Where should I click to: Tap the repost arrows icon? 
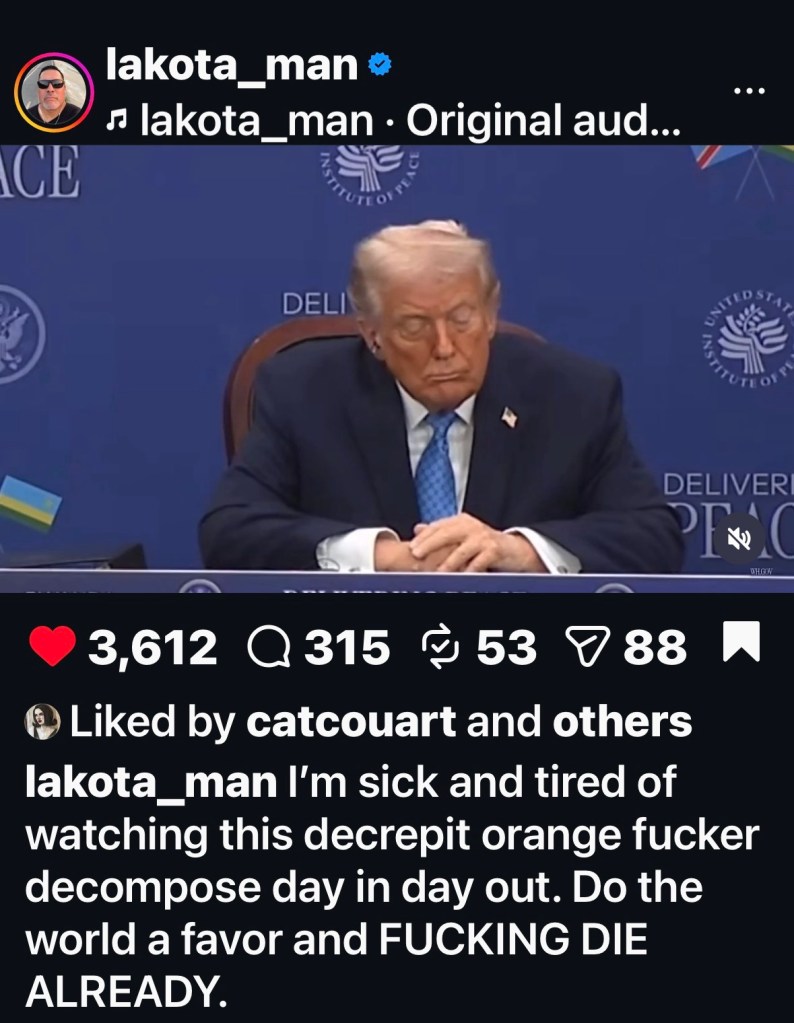point(440,647)
